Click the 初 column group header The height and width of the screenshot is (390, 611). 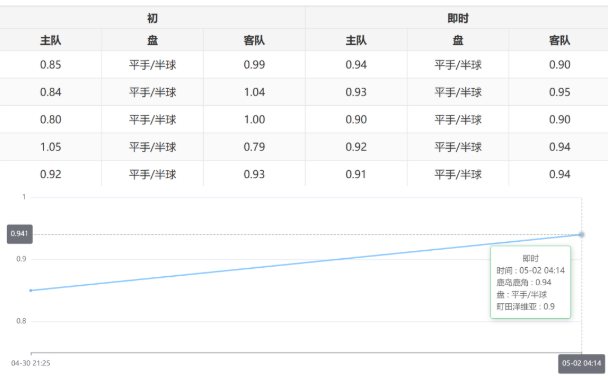[x=152, y=18]
